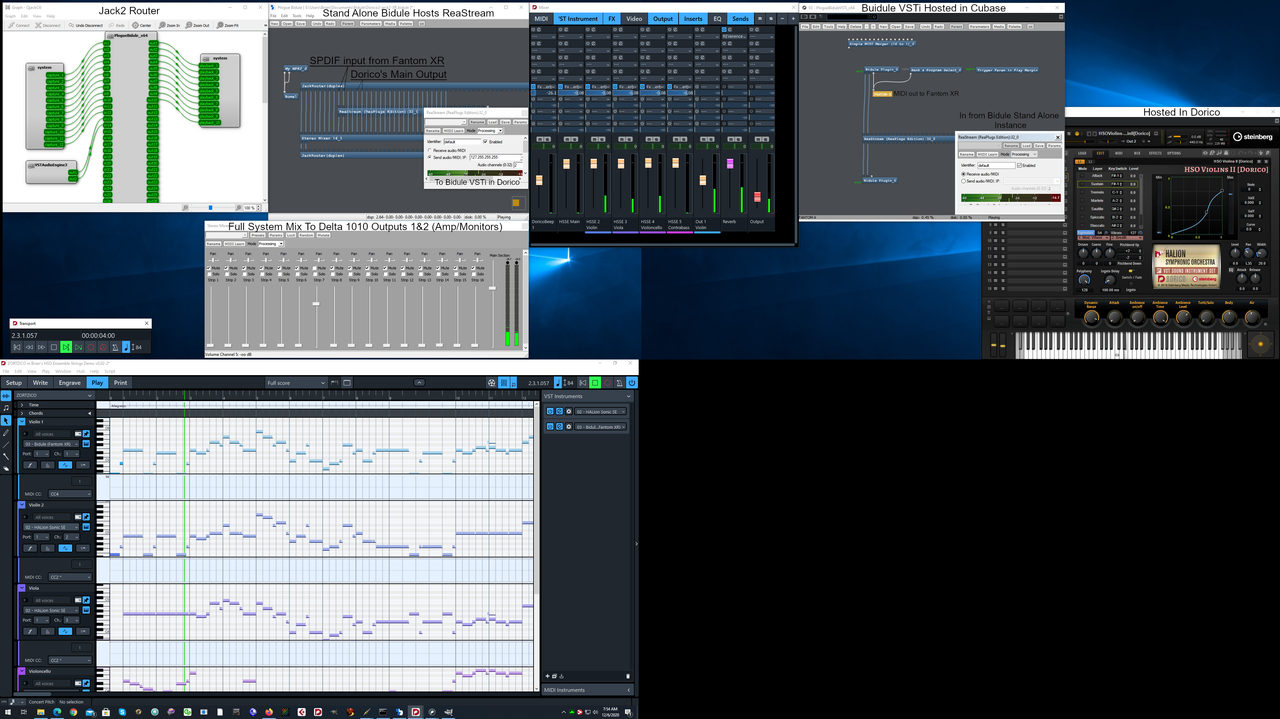Expand the Chords track in Dorico
1280x719 pixels.
coord(22,413)
